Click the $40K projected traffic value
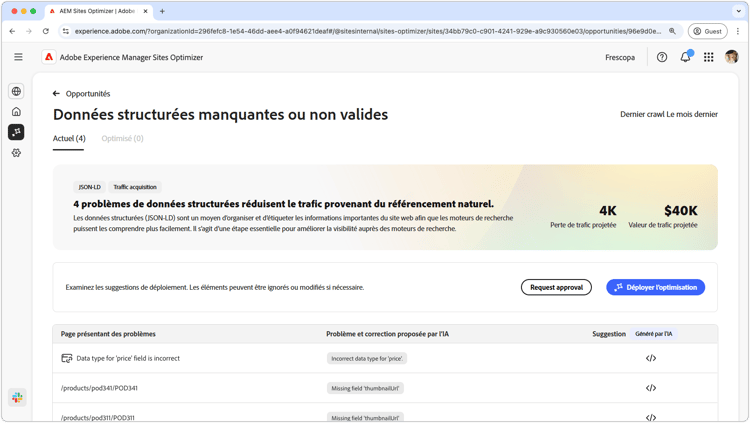The height and width of the screenshot is (423, 750). pyautogui.click(x=681, y=211)
